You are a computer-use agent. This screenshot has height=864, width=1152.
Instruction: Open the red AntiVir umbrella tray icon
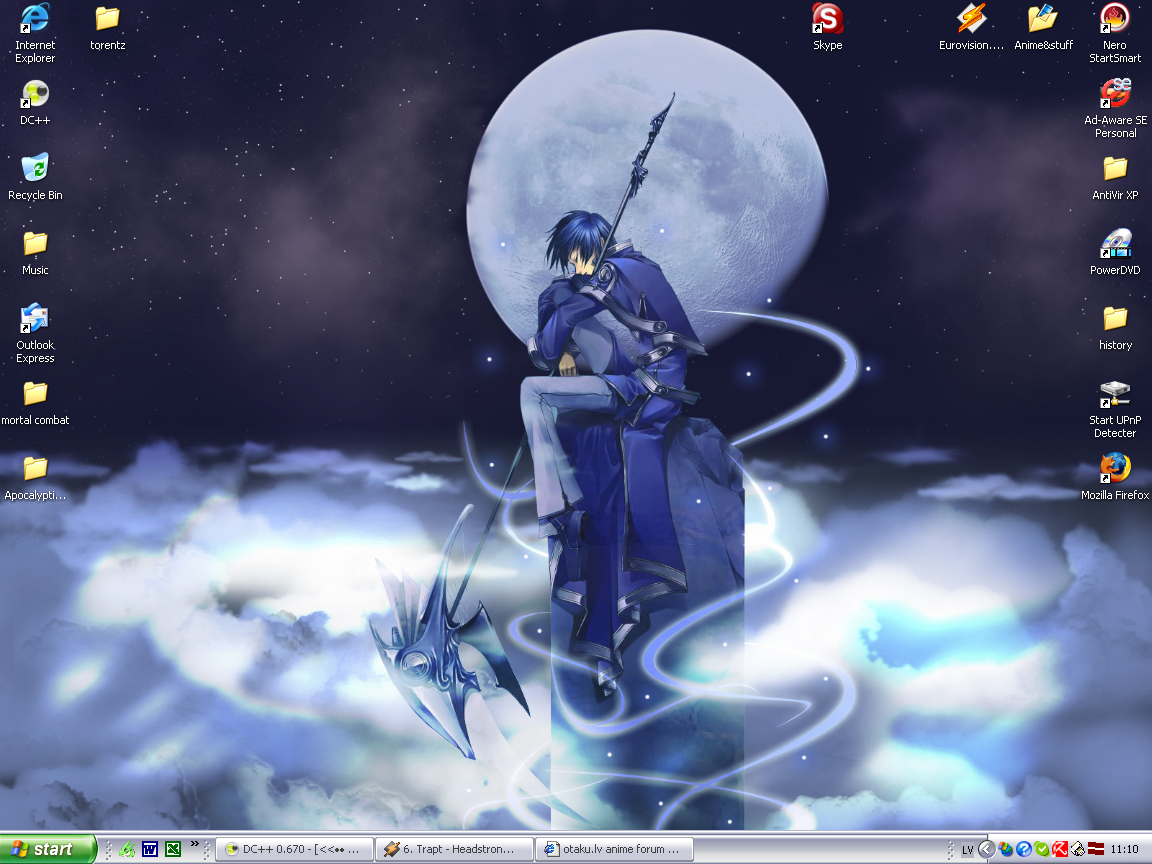[x=1059, y=849]
